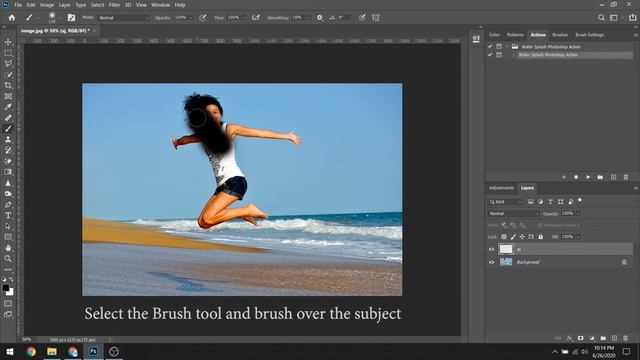
Task: Toggle lock all padlock in Layers panel
Action: [x=540, y=237]
